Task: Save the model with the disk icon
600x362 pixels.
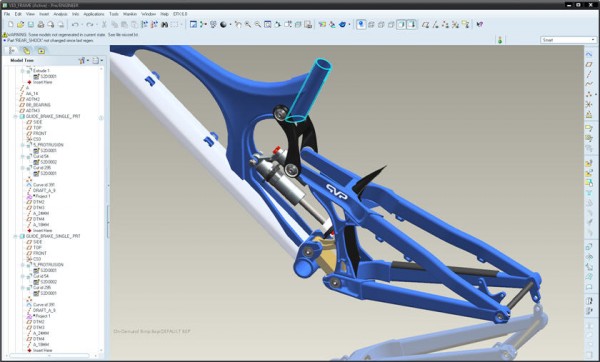Action: coord(31,24)
